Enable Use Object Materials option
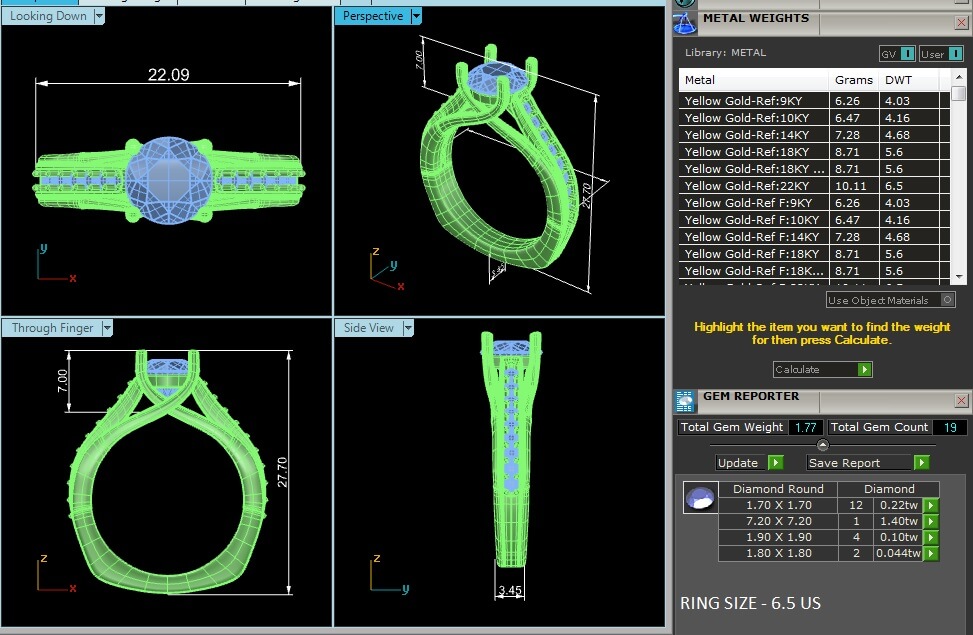The height and width of the screenshot is (635, 973). coord(948,300)
